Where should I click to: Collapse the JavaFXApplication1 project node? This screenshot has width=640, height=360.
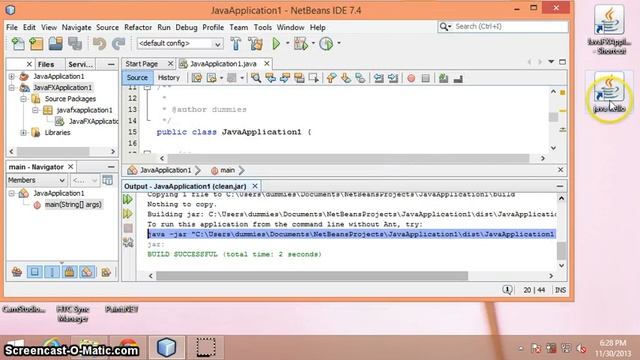pos(11,87)
